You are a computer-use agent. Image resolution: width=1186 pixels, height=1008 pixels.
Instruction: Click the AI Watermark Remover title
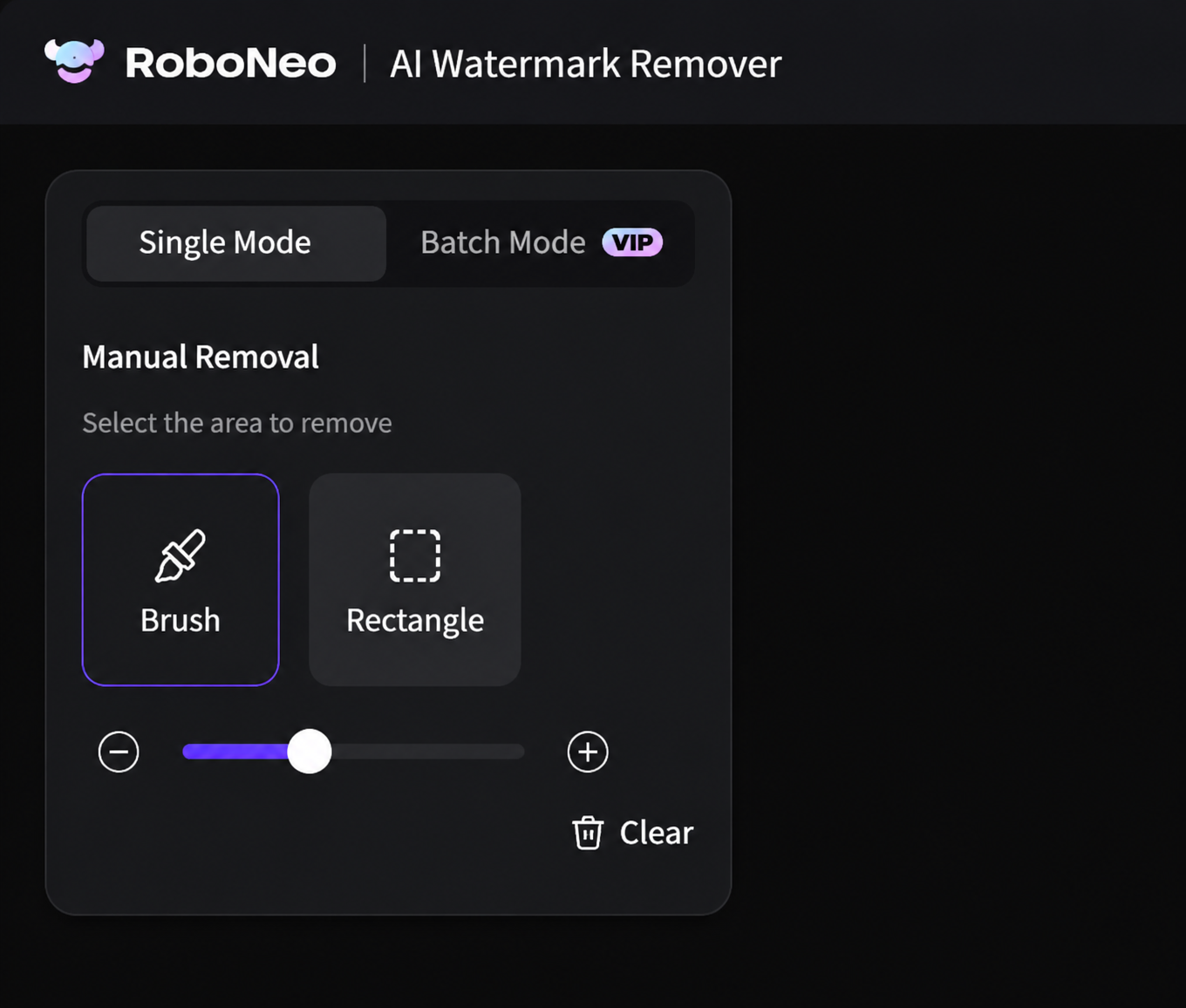pyautogui.click(x=585, y=64)
